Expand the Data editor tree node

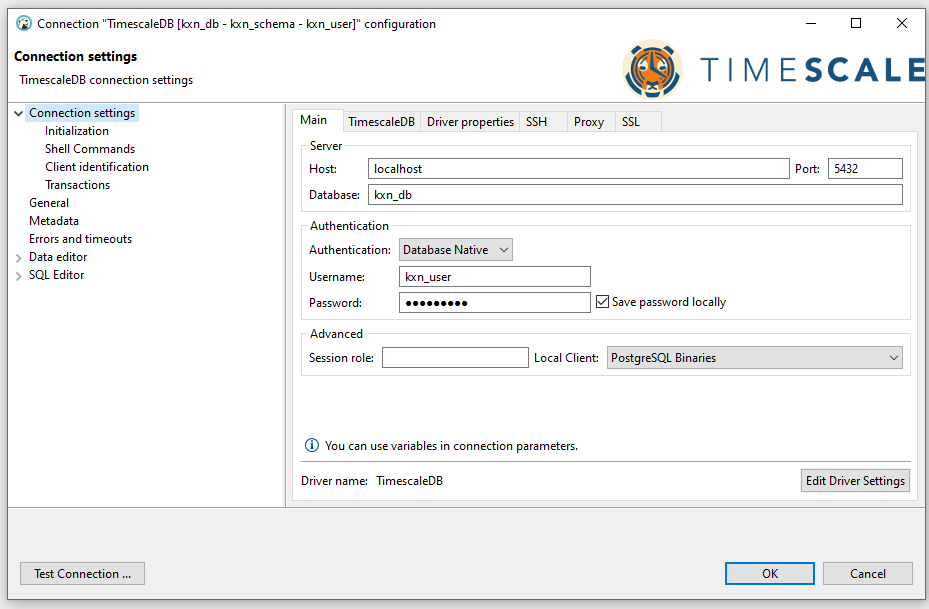pyautogui.click(x=18, y=258)
